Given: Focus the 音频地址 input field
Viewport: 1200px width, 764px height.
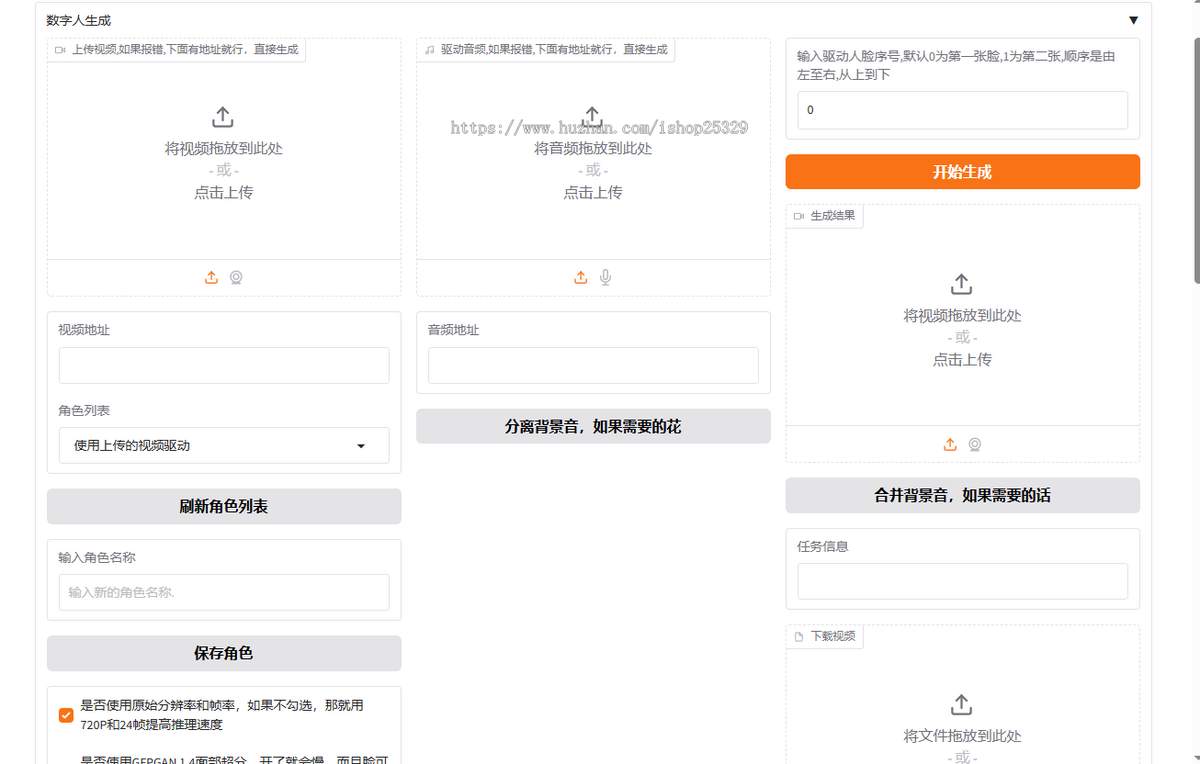Looking at the screenshot, I should (593, 366).
